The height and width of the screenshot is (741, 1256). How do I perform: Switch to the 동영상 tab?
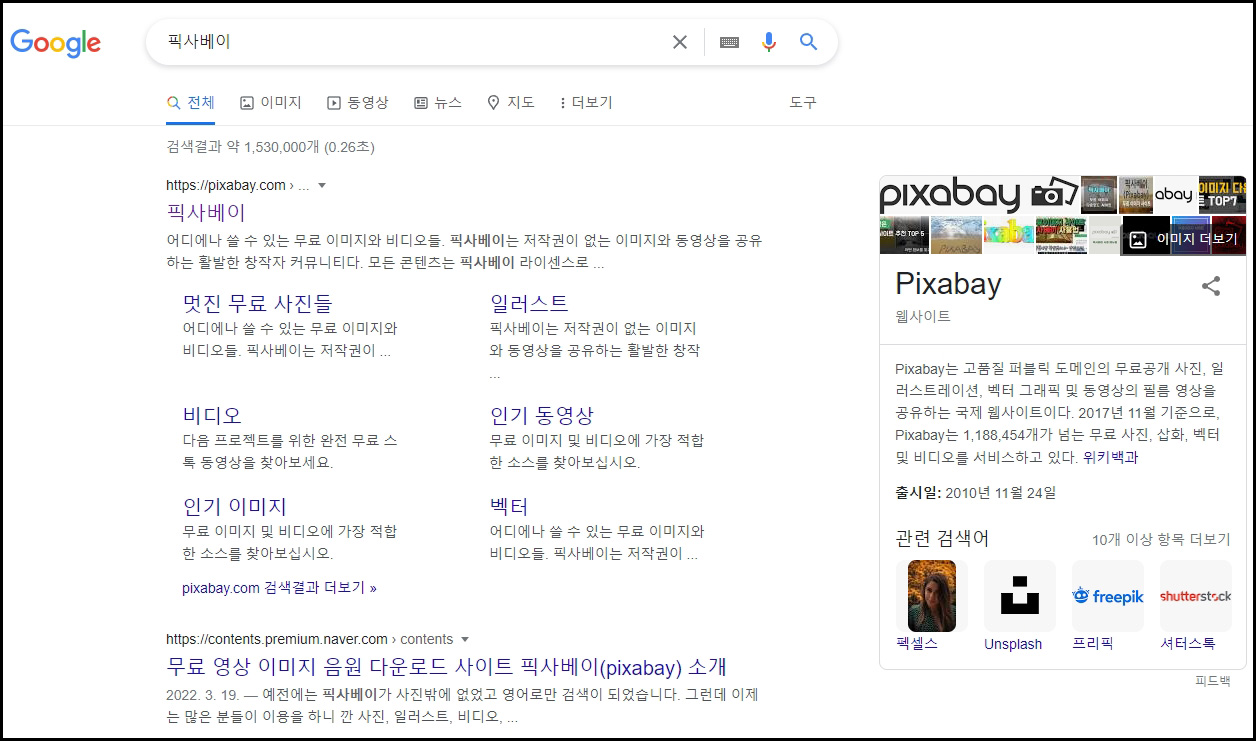tap(357, 102)
